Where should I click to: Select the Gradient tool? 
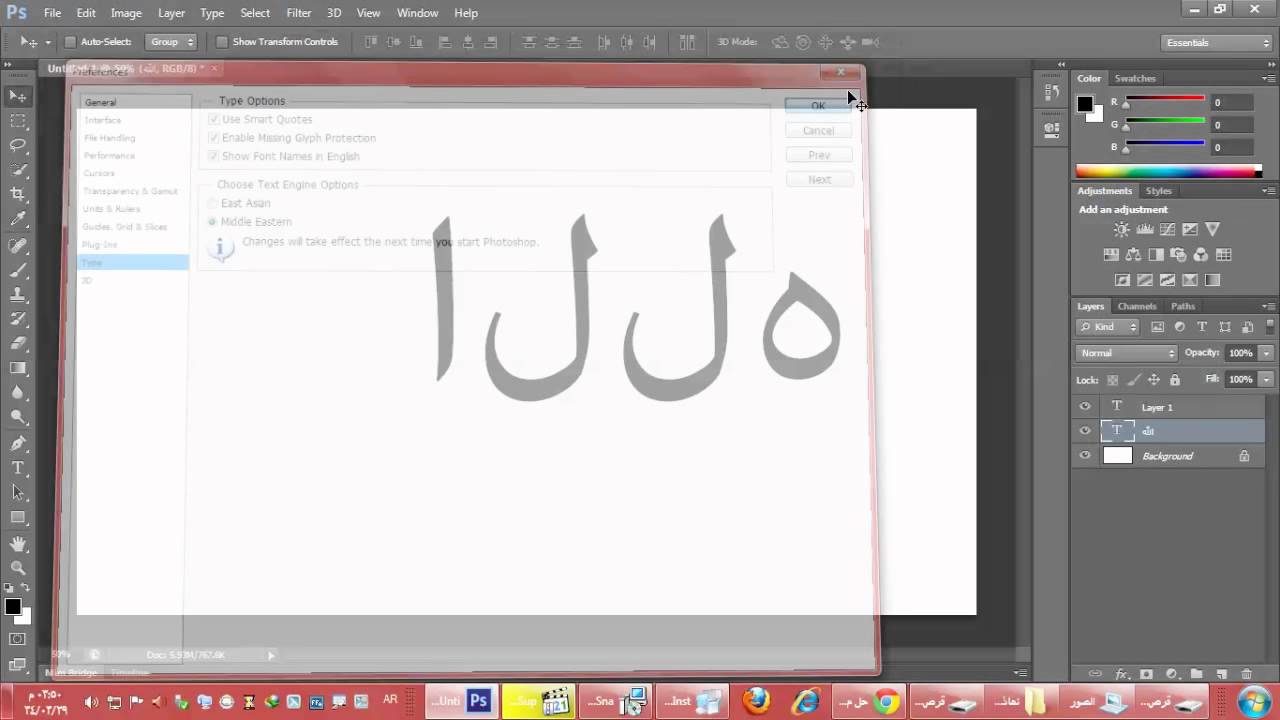pos(18,369)
